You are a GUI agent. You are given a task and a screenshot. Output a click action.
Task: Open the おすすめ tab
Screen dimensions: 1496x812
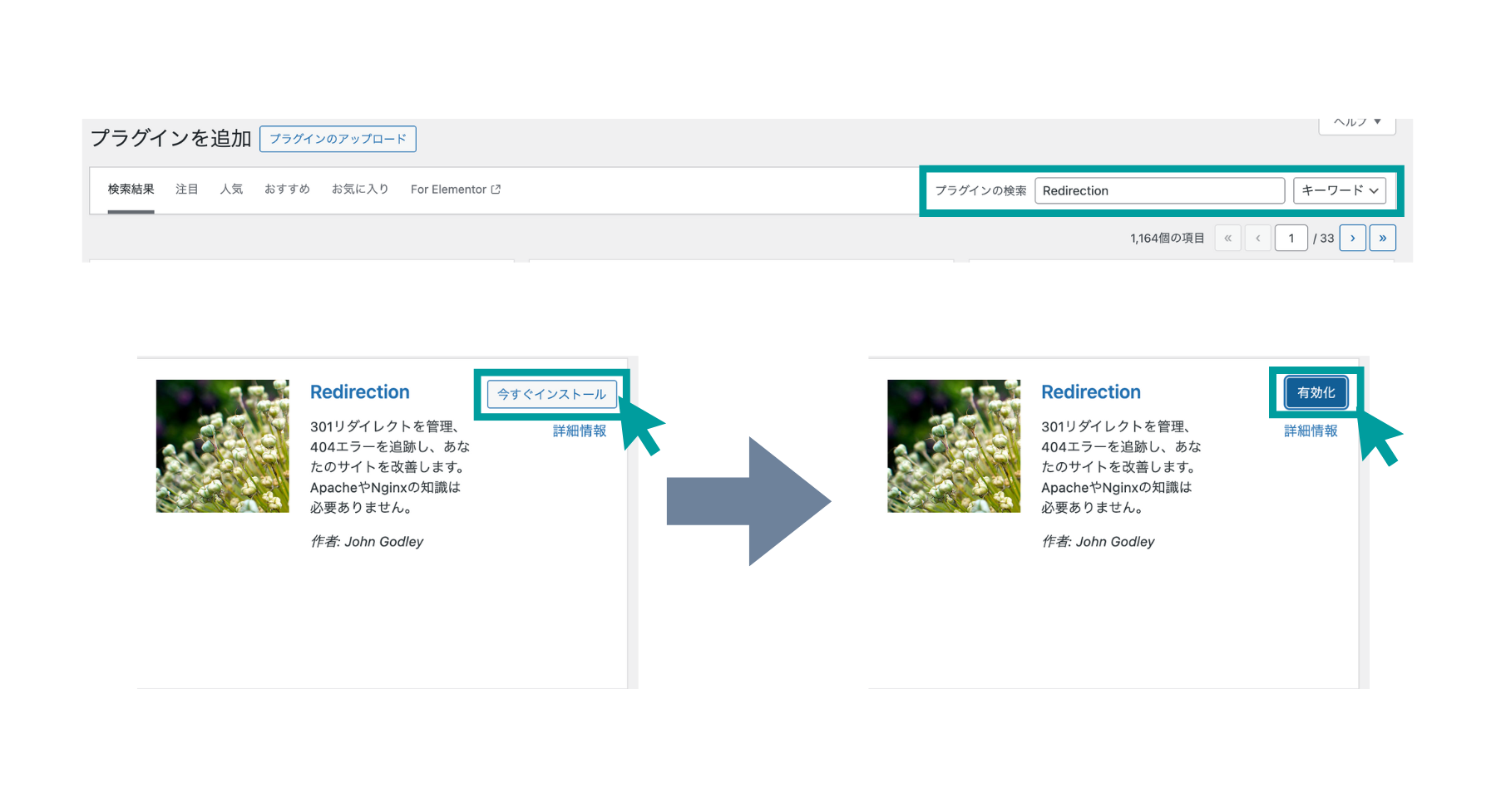point(287,189)
